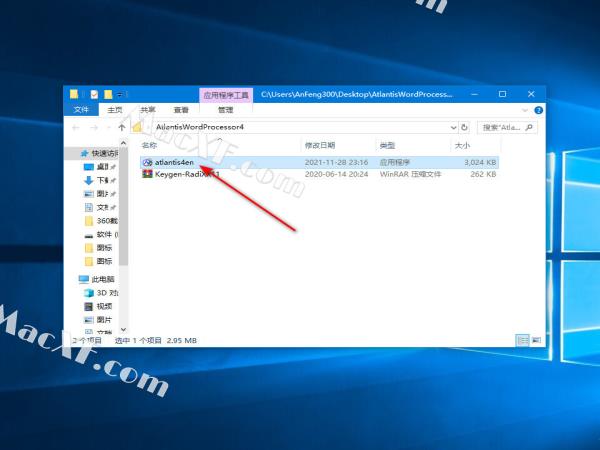Click new folder quick access icon
This screenshot has width=600, height=450.
108,94
